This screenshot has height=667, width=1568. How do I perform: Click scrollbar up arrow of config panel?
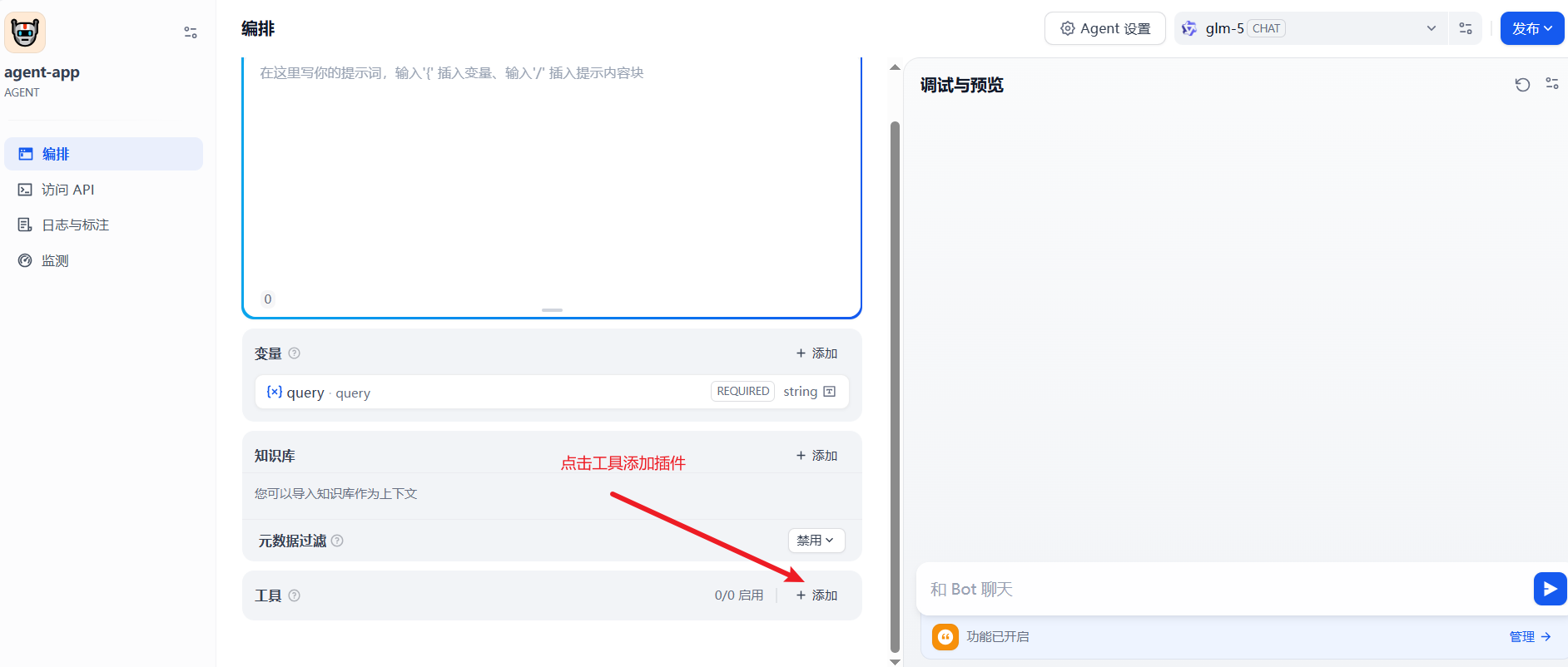tap(895, 67)
